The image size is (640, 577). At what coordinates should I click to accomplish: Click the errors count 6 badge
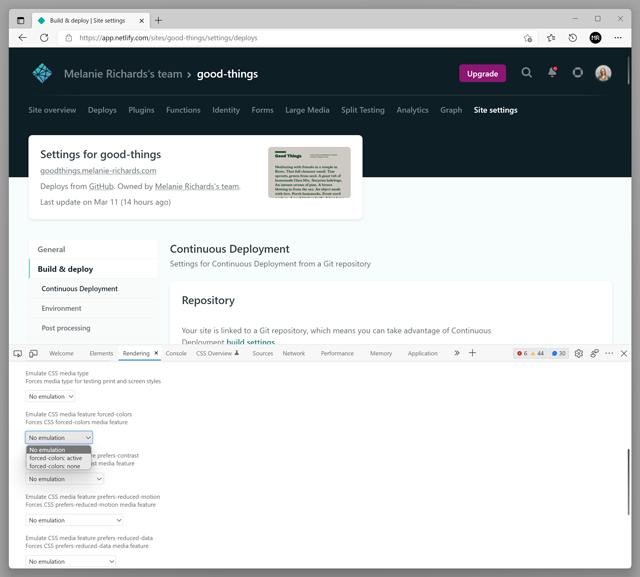coord(522,353)
